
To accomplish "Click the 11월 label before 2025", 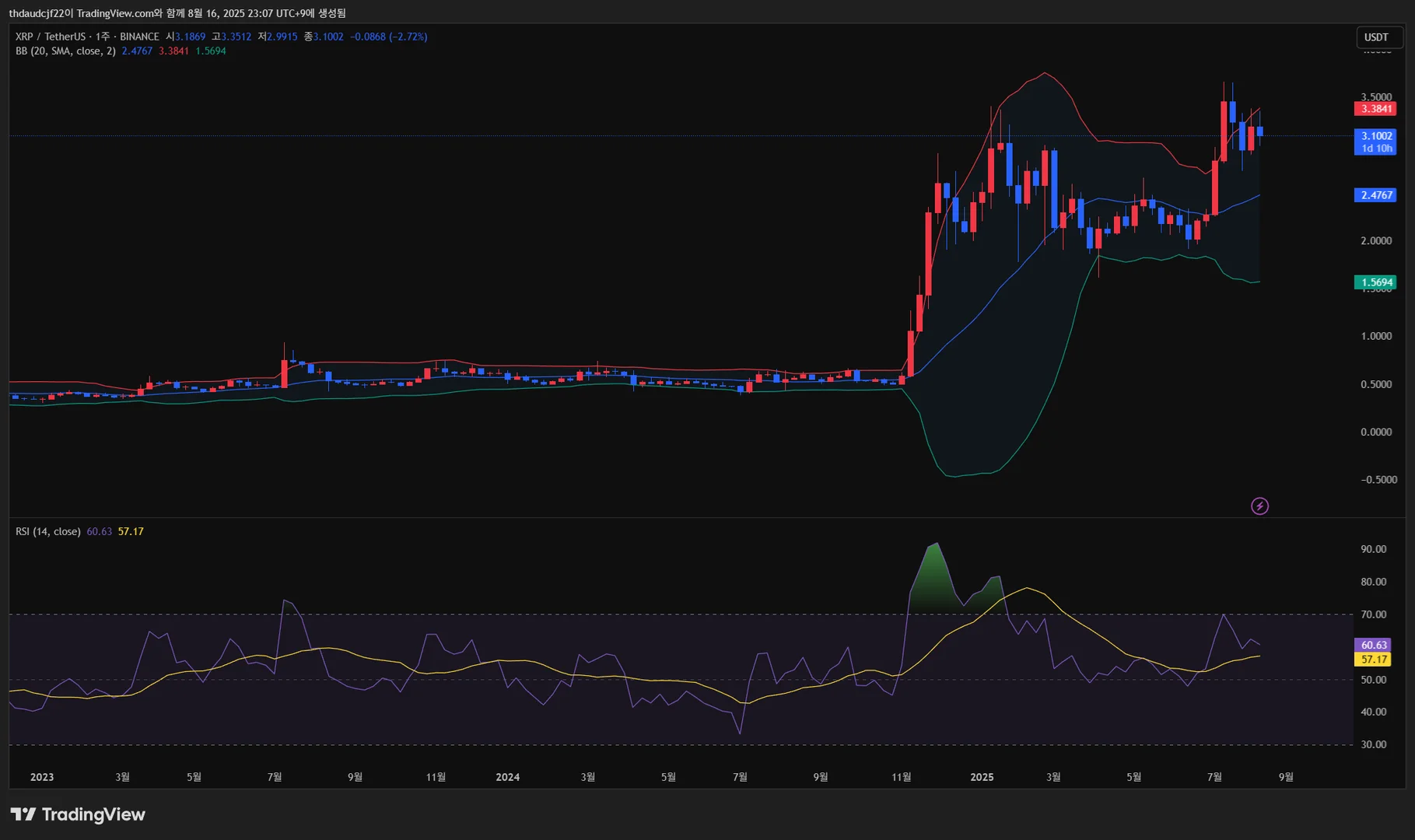I will [x=901, y=777].
